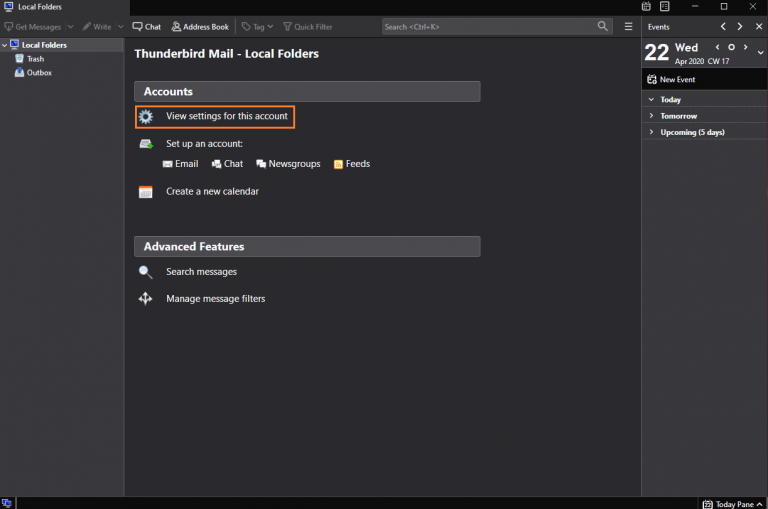Screen dimensions: 768x509
Task: Collapse the Local Folders tree
Action: click(x=5, y=45)
